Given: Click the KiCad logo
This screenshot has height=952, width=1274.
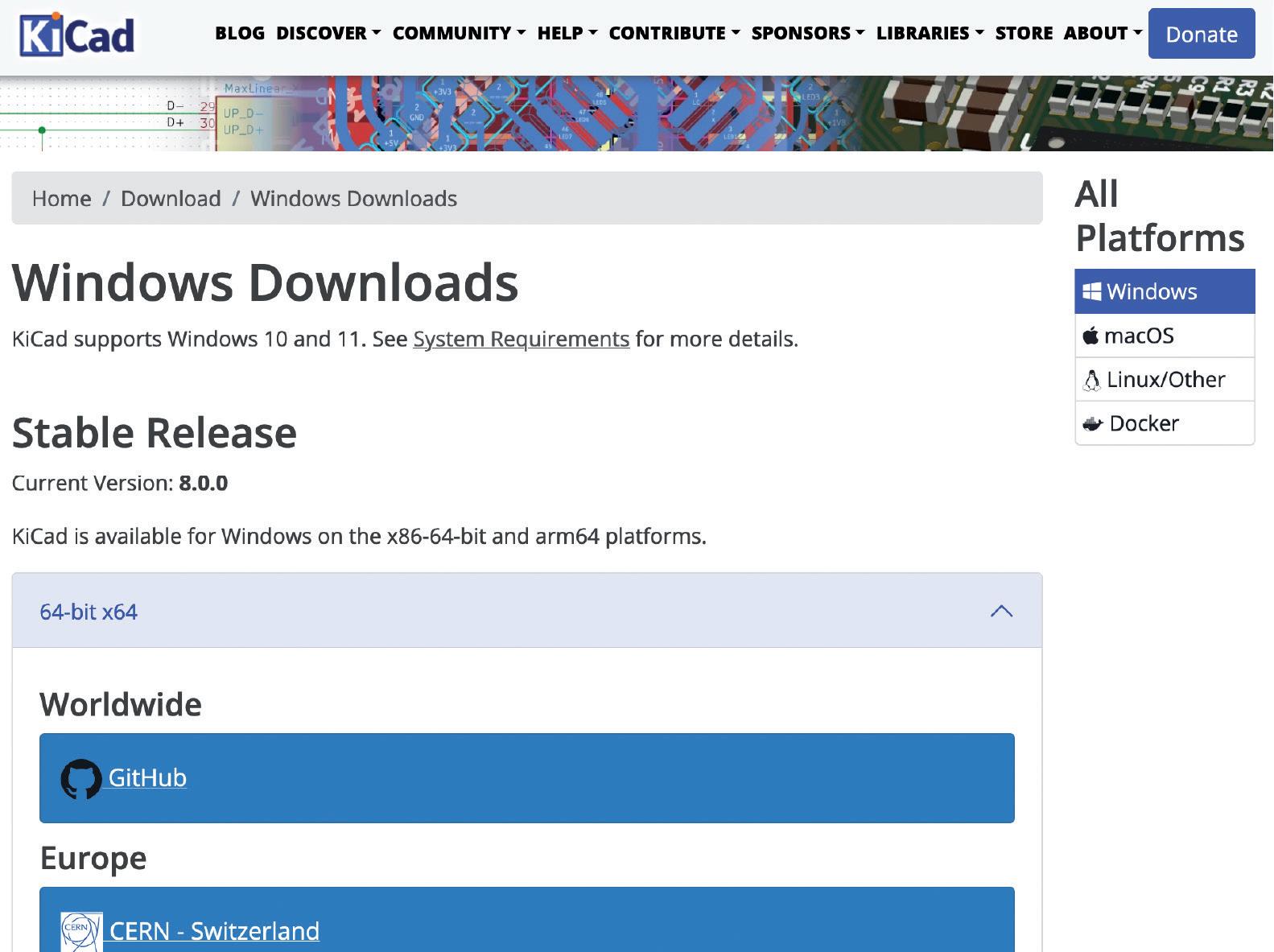Looking at the screenshot, I should [77, 35].
